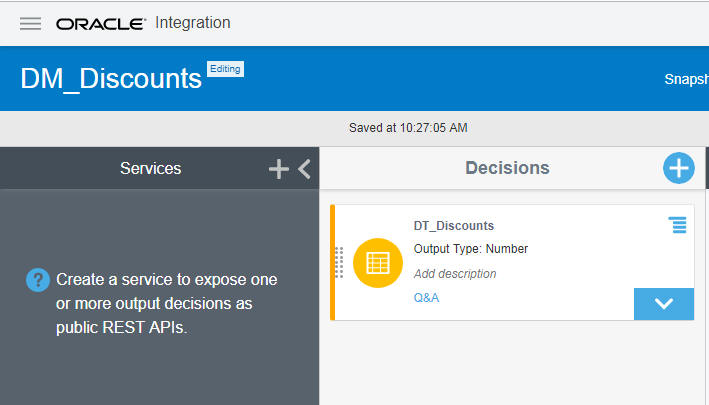Expand DT_Discounts with the down-arrow button

(x=663, y=304)
